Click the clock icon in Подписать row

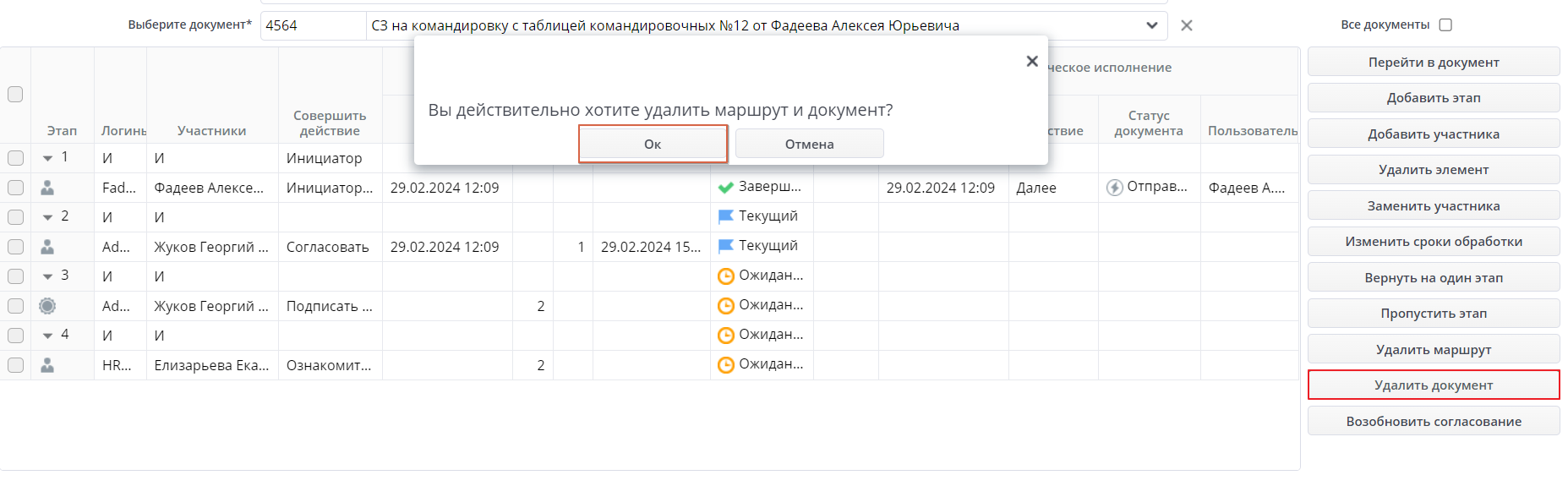(x=725, y=306)
